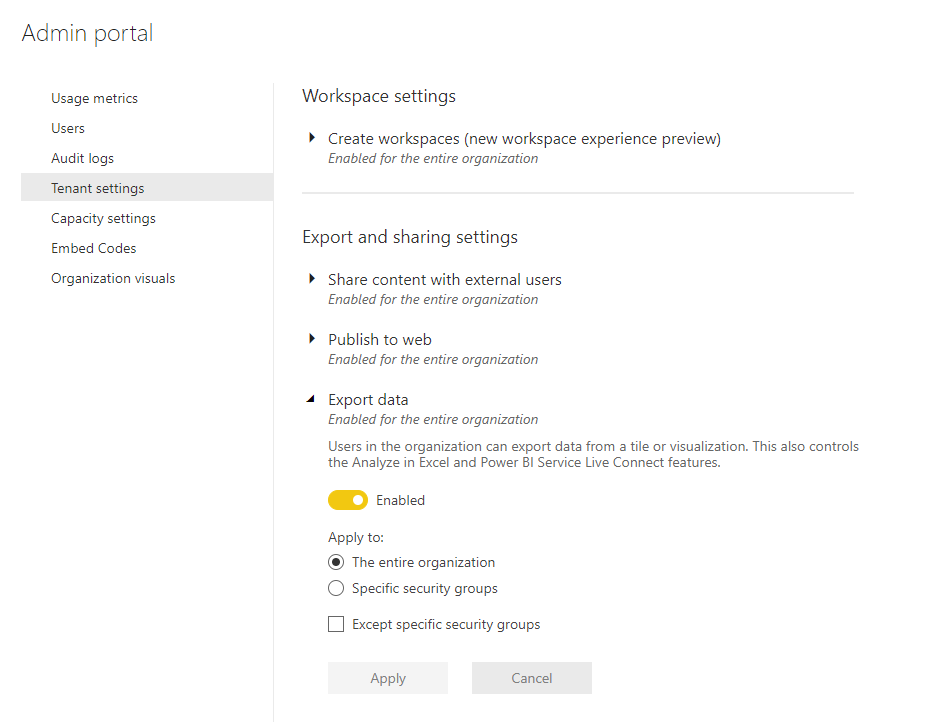
Task: Click the Export data description paragraph
Action: click(x=593, y=455)
